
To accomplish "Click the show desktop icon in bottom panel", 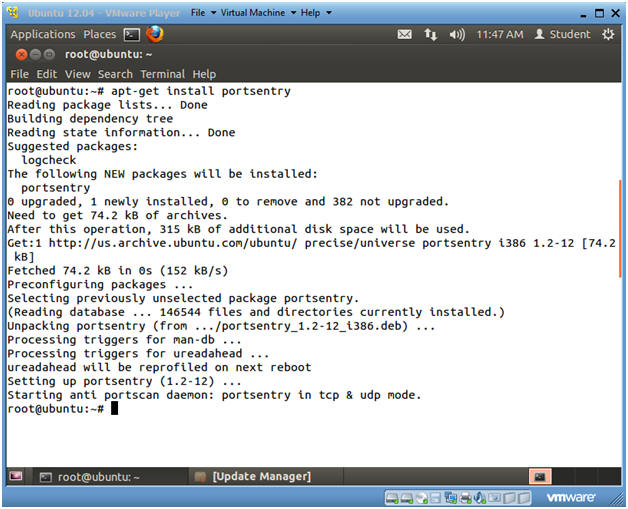I will [x=16, y=476].
